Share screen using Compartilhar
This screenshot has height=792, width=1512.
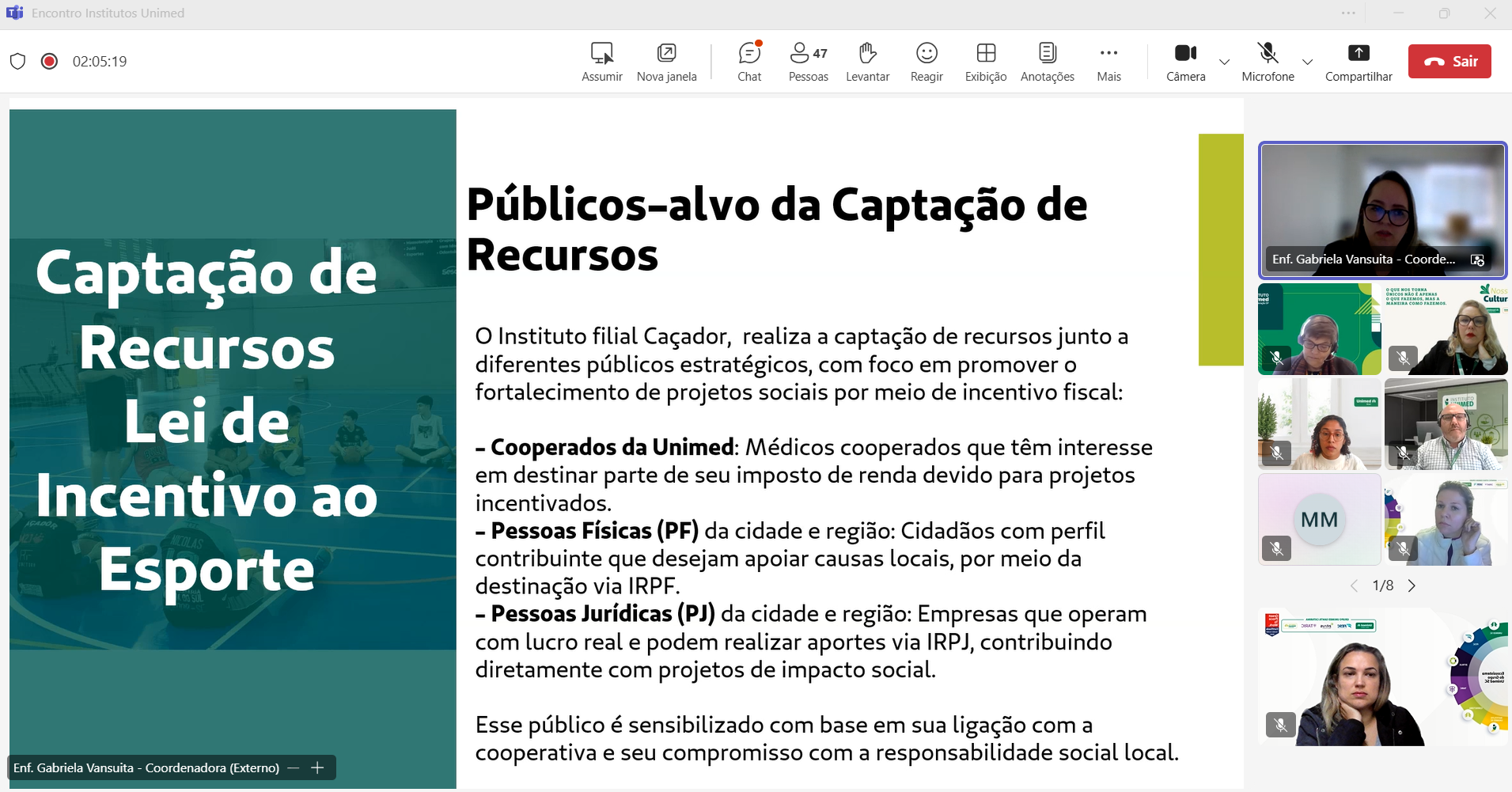coord(1358,61)
